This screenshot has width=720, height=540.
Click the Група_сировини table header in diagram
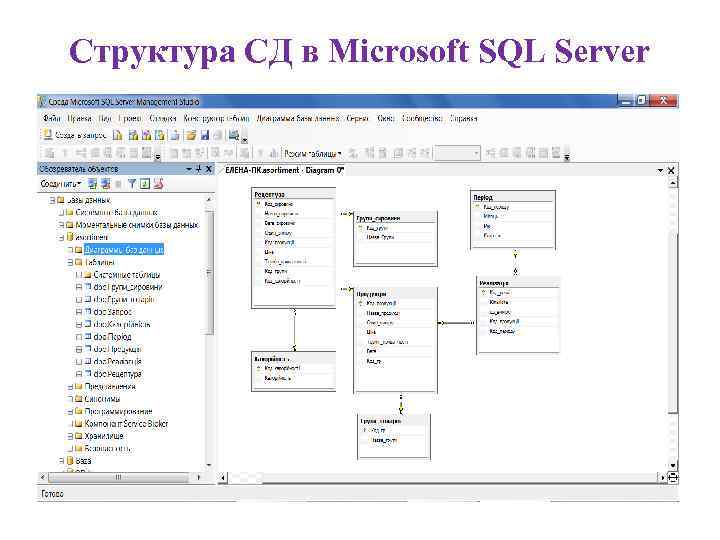click(395, 218)
